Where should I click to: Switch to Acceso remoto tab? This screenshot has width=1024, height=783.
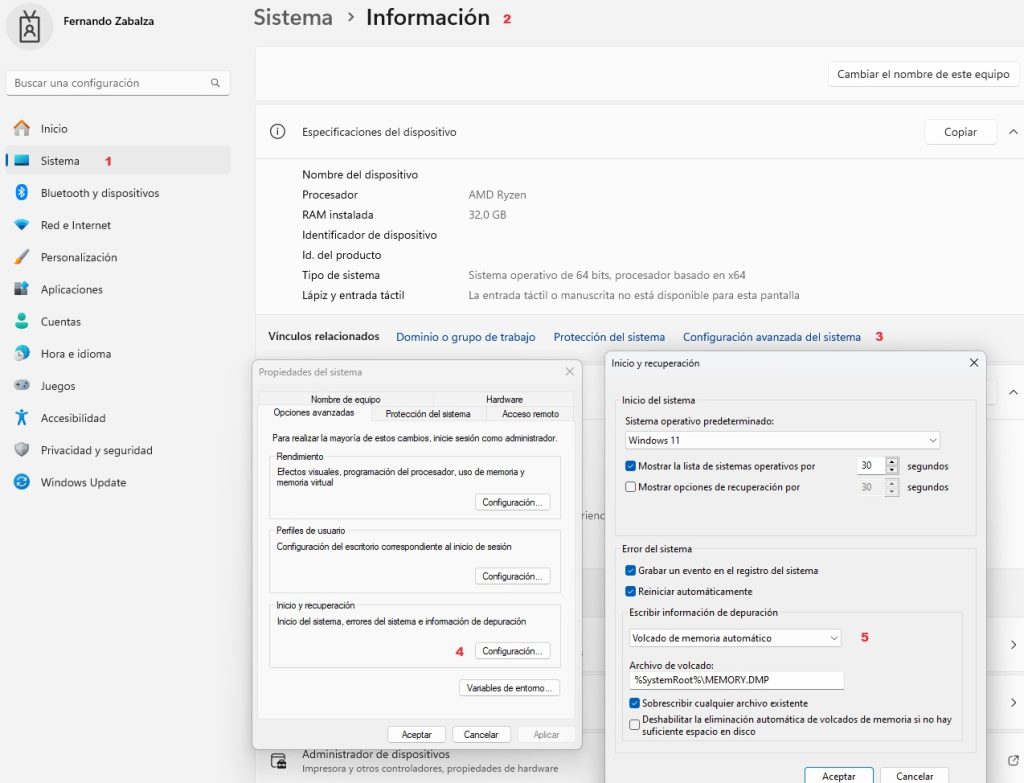click(530, 414)
